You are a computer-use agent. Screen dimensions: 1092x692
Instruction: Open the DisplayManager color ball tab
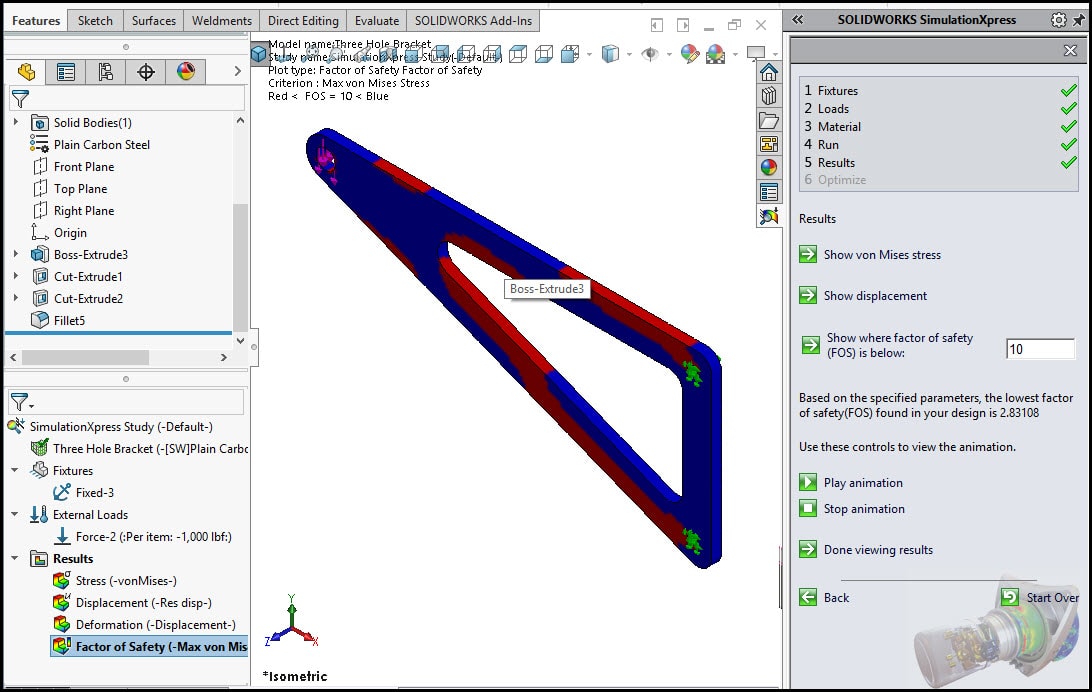pyautogui.click(x=186, y=72)
